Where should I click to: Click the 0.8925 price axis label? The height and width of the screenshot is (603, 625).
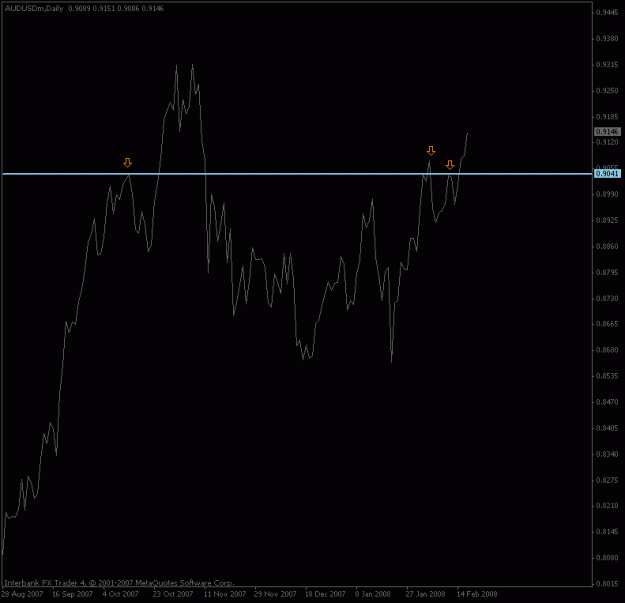pyautogui.click(x=607, y=220)
